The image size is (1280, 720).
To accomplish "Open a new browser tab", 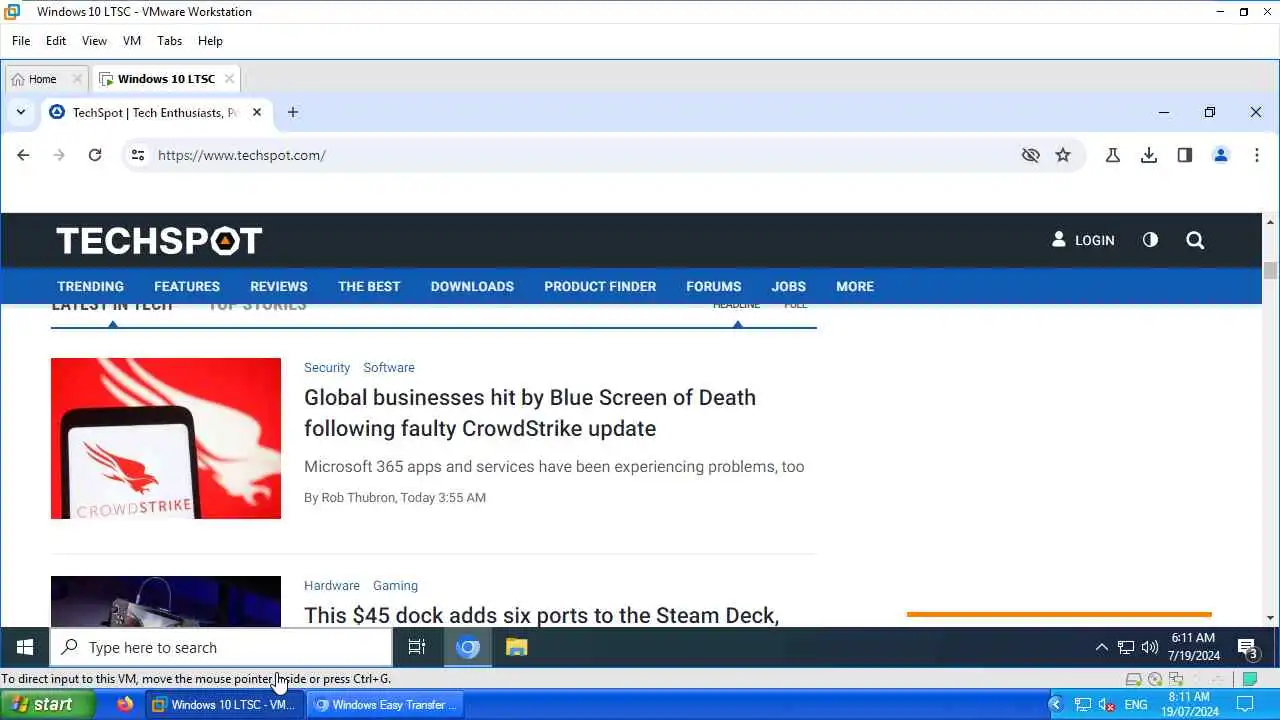I will pos(293,112).
